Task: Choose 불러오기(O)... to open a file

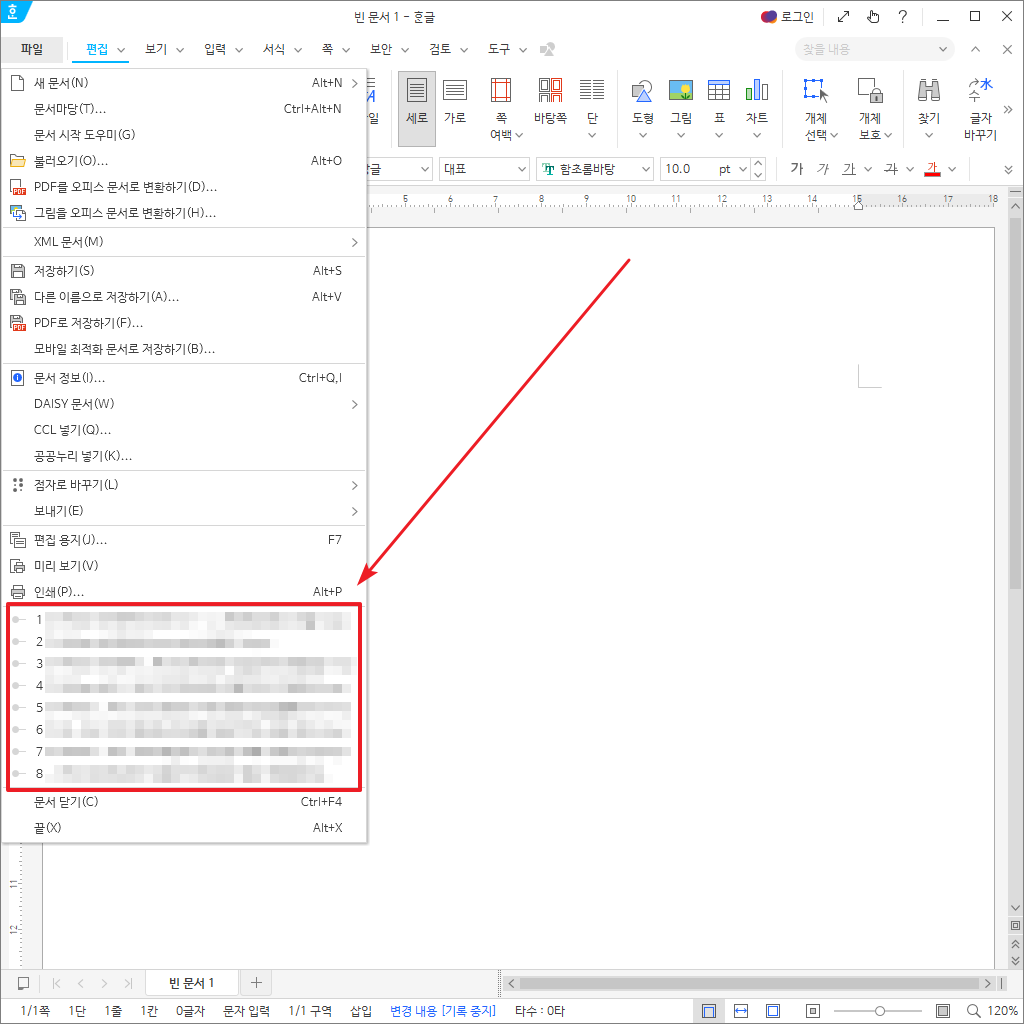Action: click(x=184, y=161)
